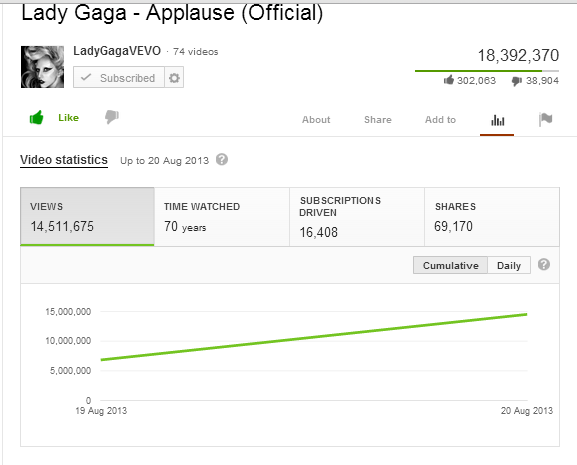The image size is (577, 465).
Task: Open the 74 videos link
Action: click(x=196, y=52)
